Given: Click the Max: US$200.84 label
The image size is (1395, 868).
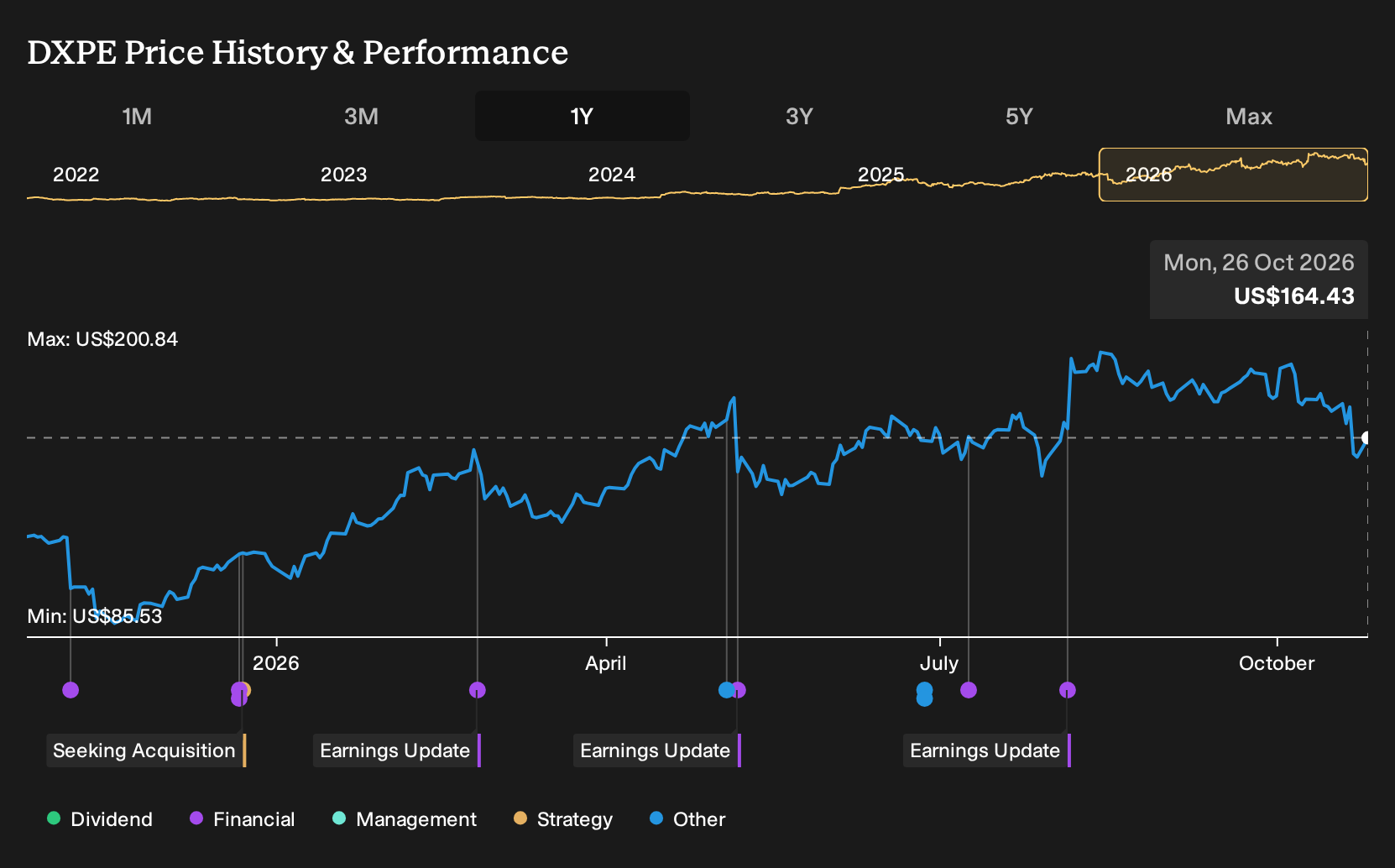Looking at the screenshot, I should [x=102, y=339].
